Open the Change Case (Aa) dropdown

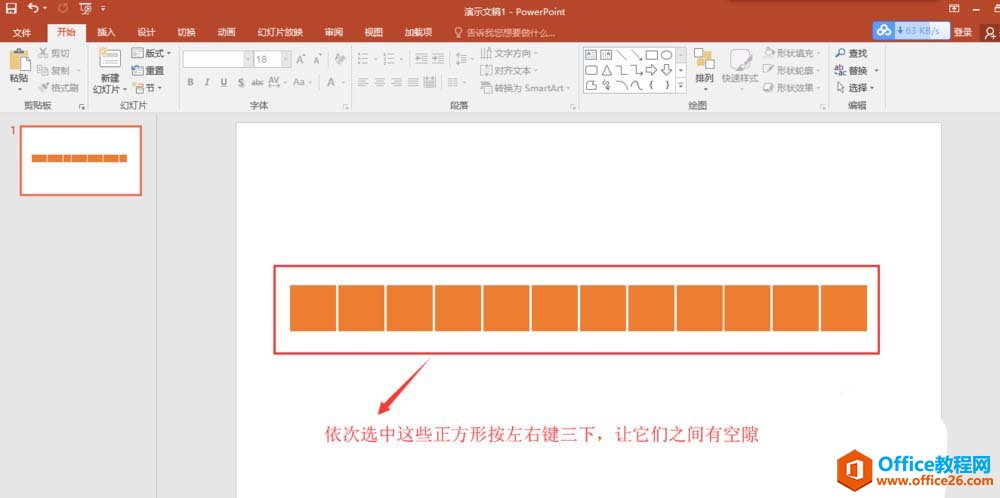click(x=301, y=82)
